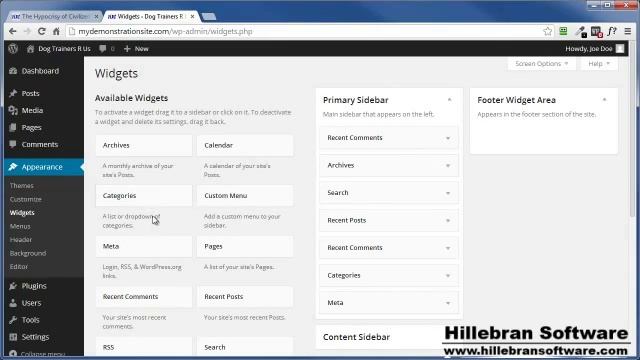The height and width of the screenshot is (360, 640).
Task: Collapse the Footer Widget Area panel
Action: coord(604,100)
